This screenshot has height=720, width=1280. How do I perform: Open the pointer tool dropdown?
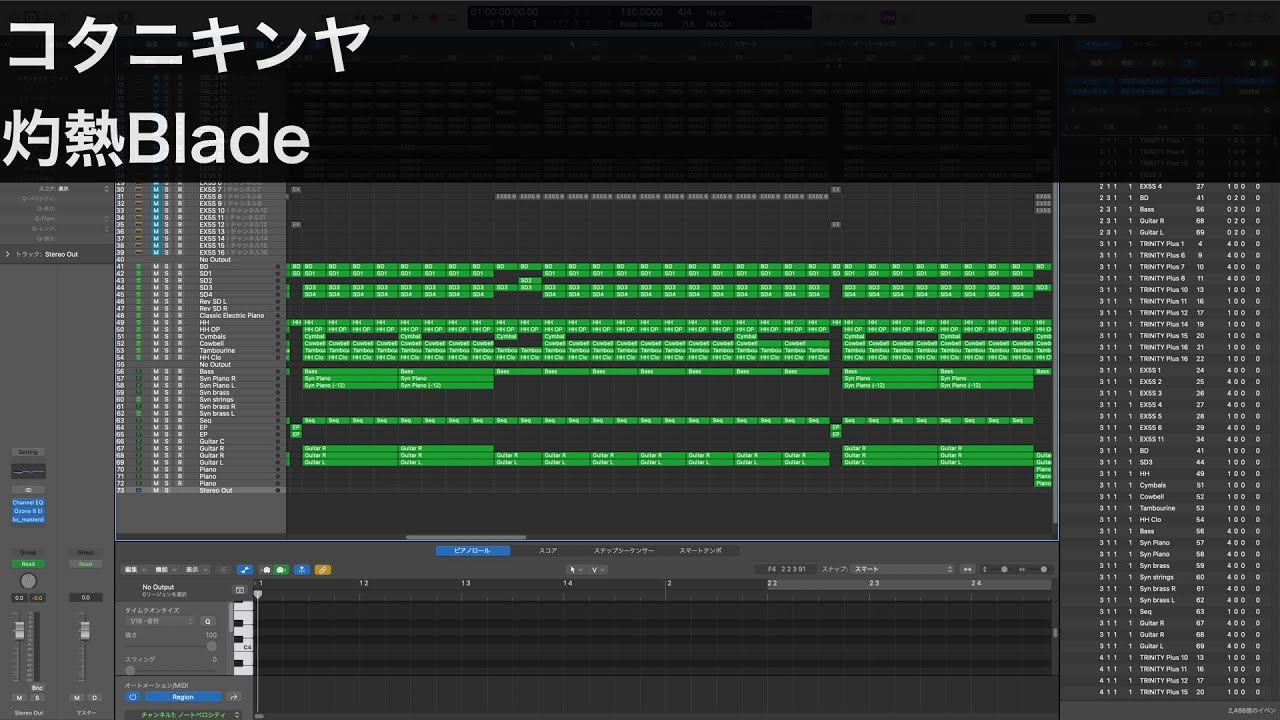point(574,569)
